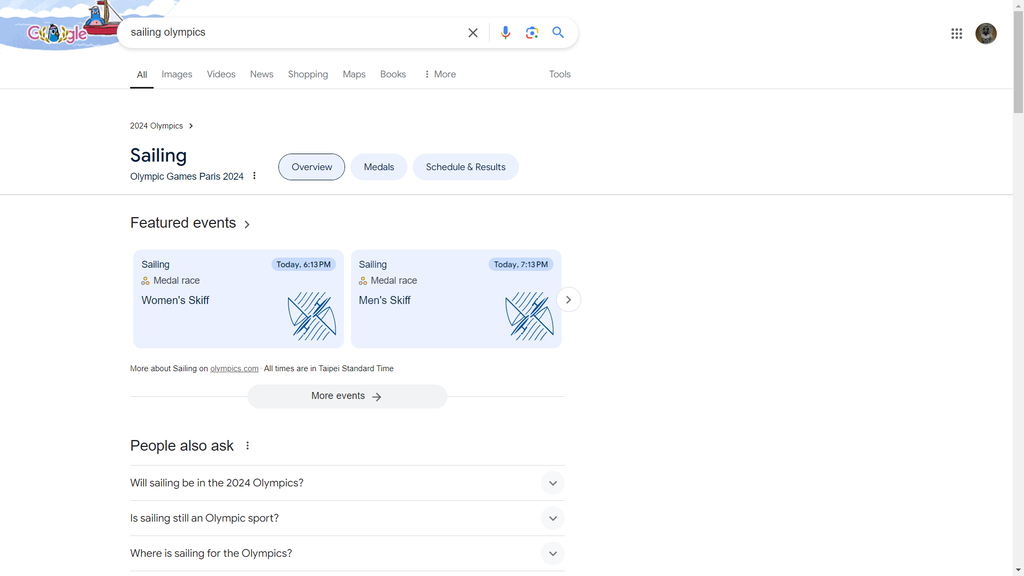This screenshot has height=576, width=1024.
Task: Click the magnifier search icon
Action: [558, 33]
